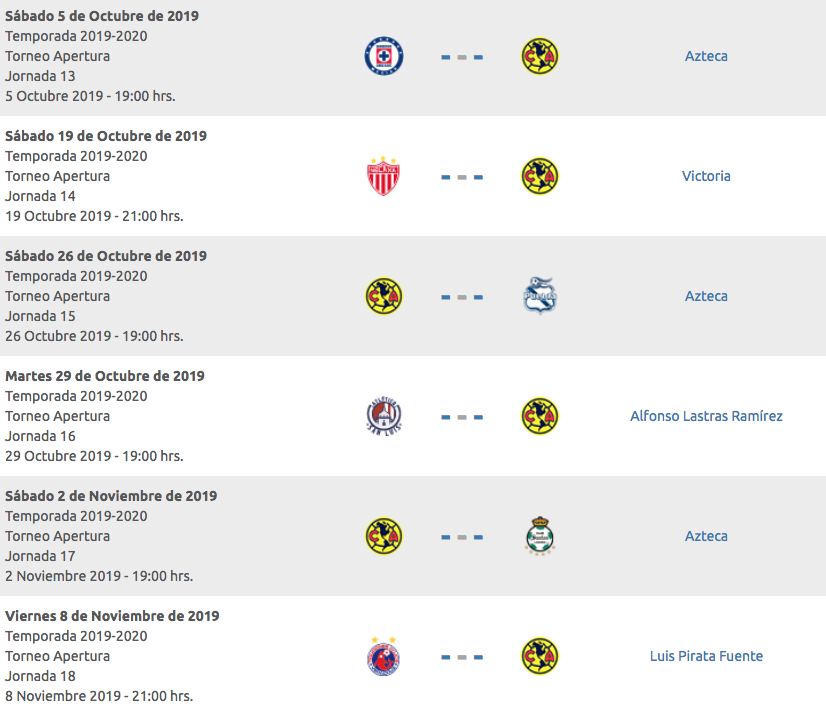Click Club América crest in Jornada 15 row

tap(384, 296)
